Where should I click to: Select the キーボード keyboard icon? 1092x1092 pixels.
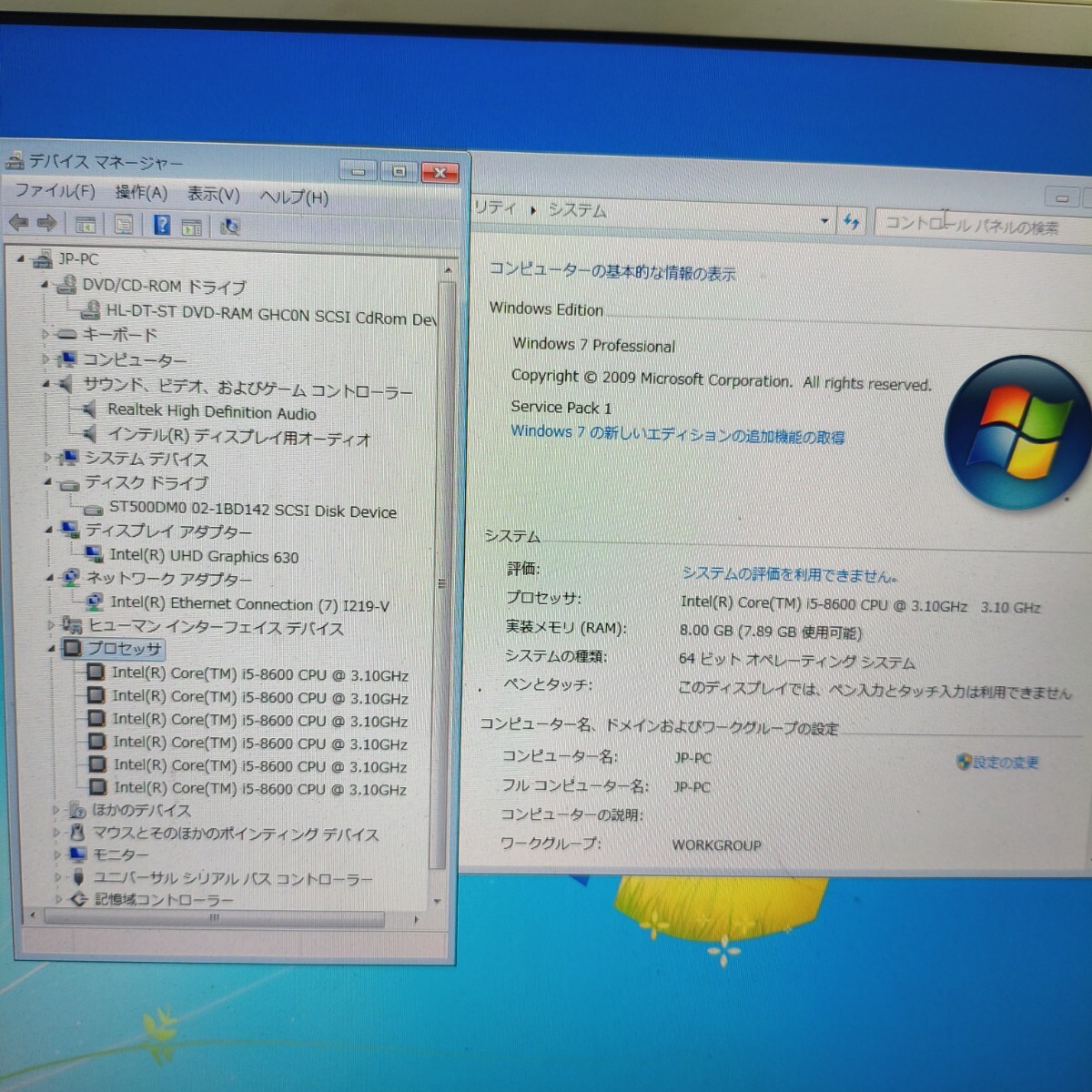67,335
